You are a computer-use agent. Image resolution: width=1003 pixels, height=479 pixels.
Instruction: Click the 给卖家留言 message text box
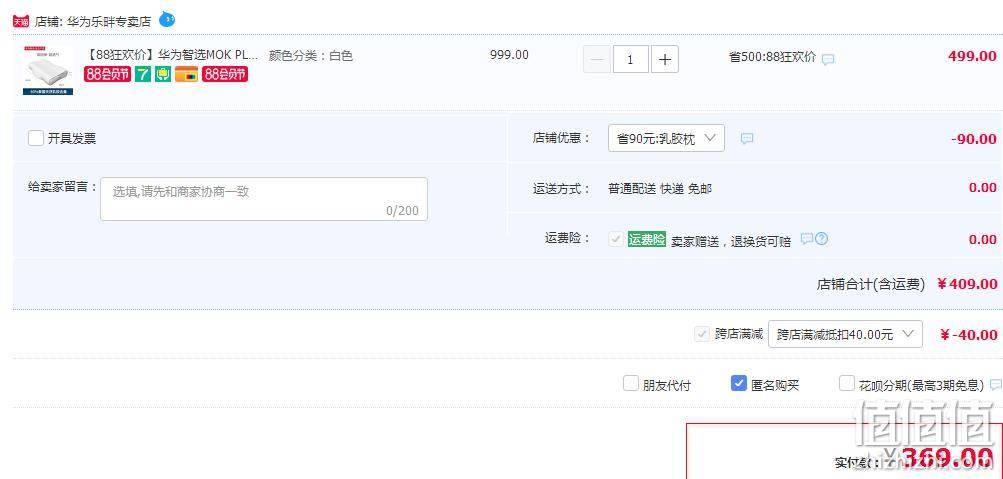264,200
